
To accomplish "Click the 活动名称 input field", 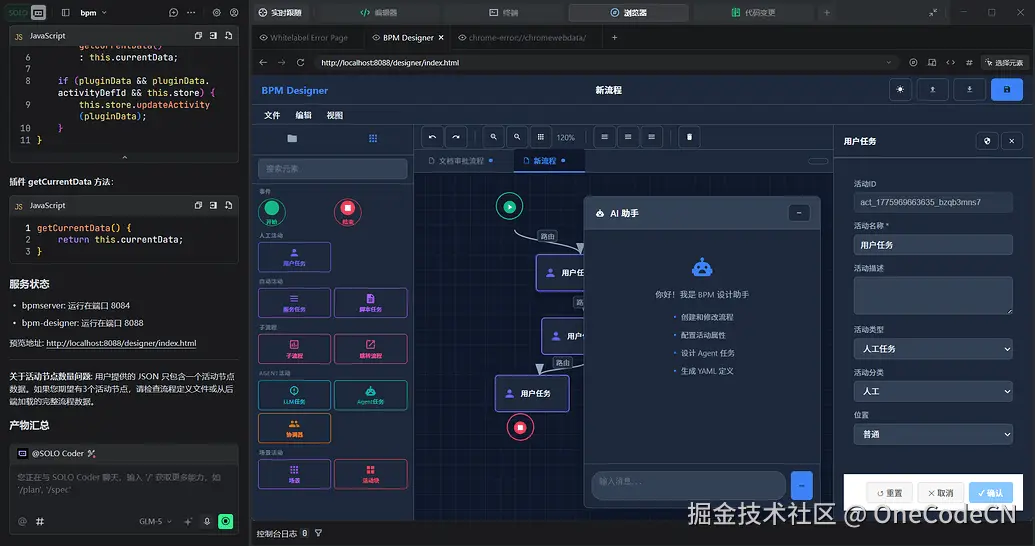I will coord(933,245).
